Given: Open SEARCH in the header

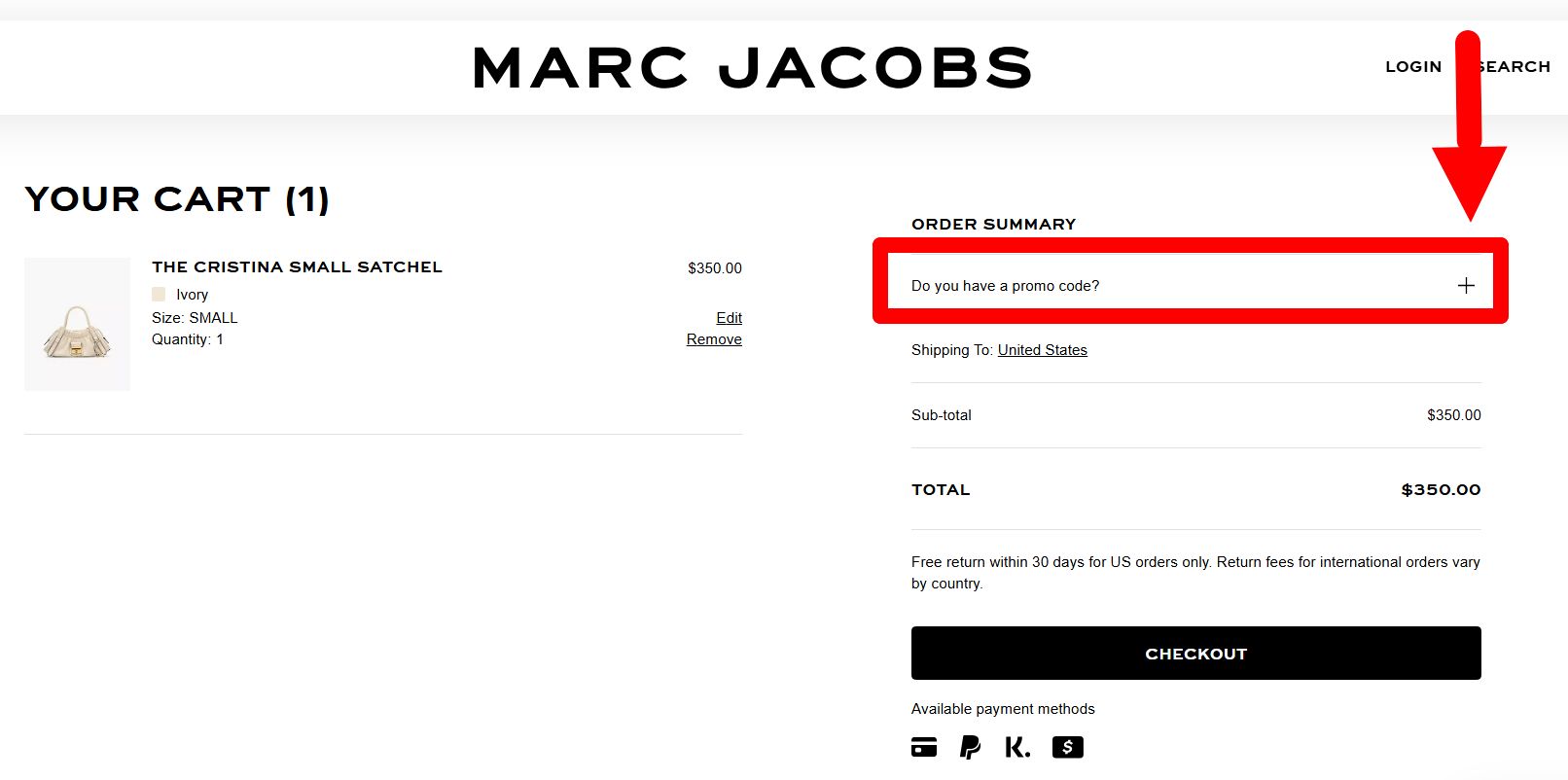Looking at the screenshot, I should pyautogui.click(x=1517, y=67).
